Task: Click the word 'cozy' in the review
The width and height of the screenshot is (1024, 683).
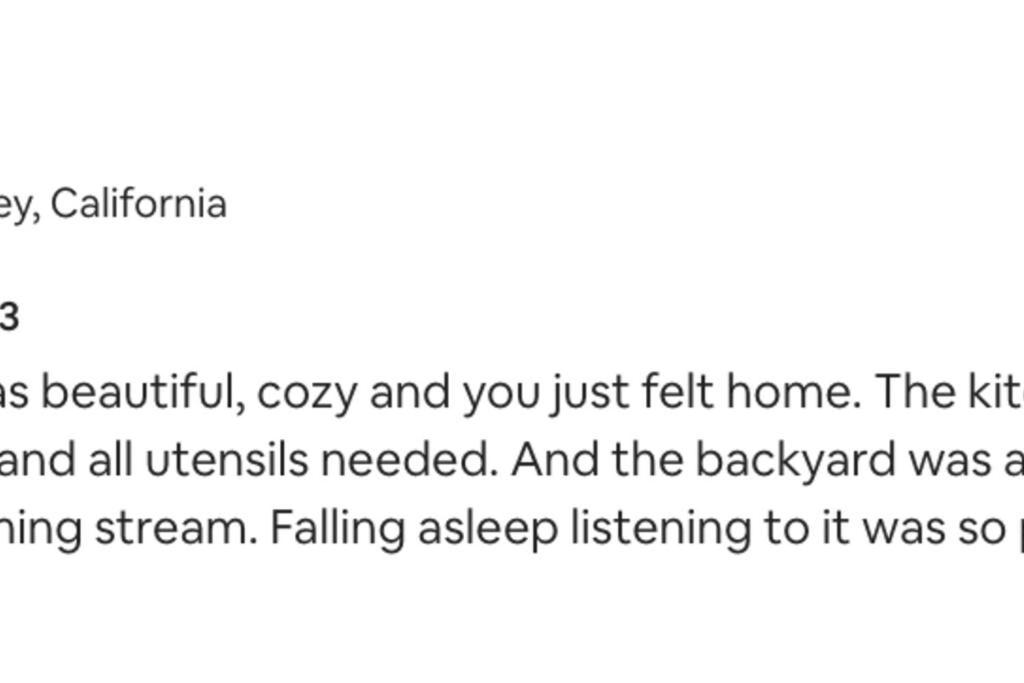Action: [x=307, y=396]
